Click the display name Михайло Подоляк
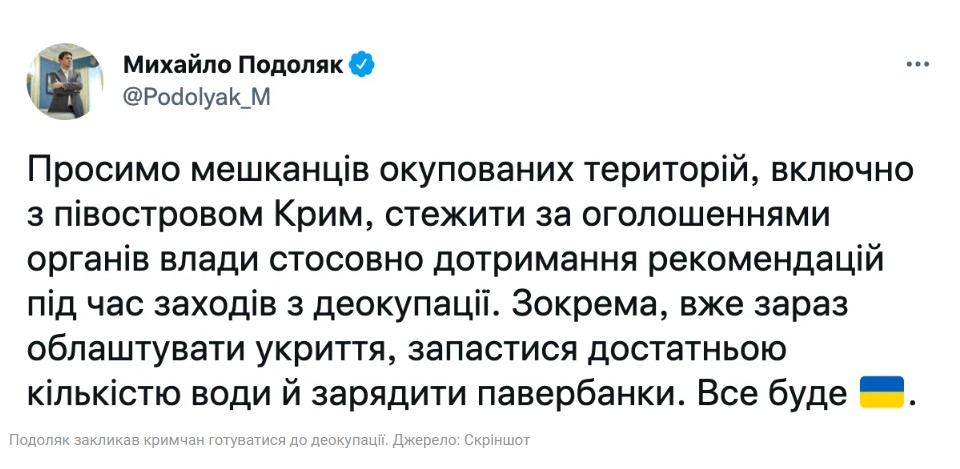This screenshot has width=960, height=469. coord(233,66)
